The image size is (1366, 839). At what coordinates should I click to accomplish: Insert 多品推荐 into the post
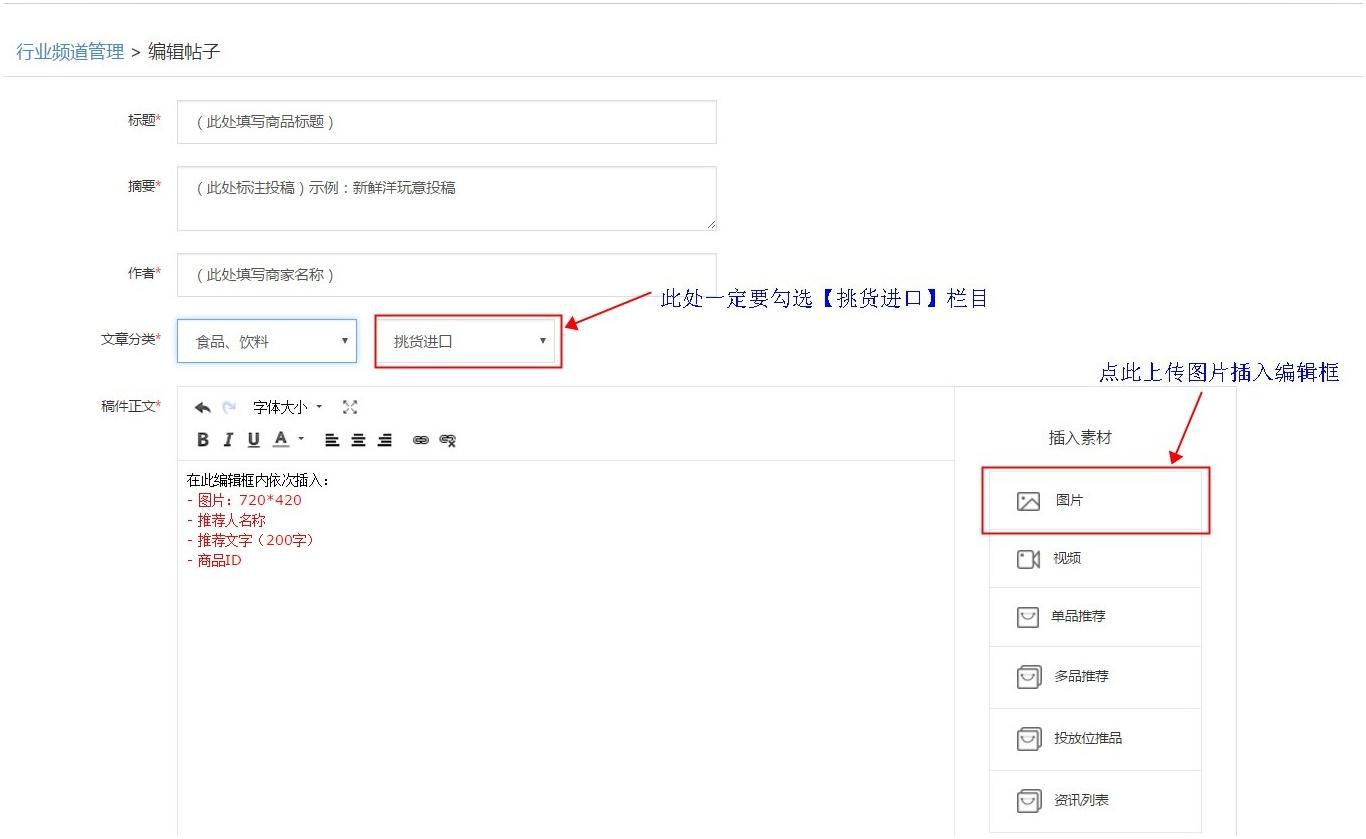click(1095, 677)
